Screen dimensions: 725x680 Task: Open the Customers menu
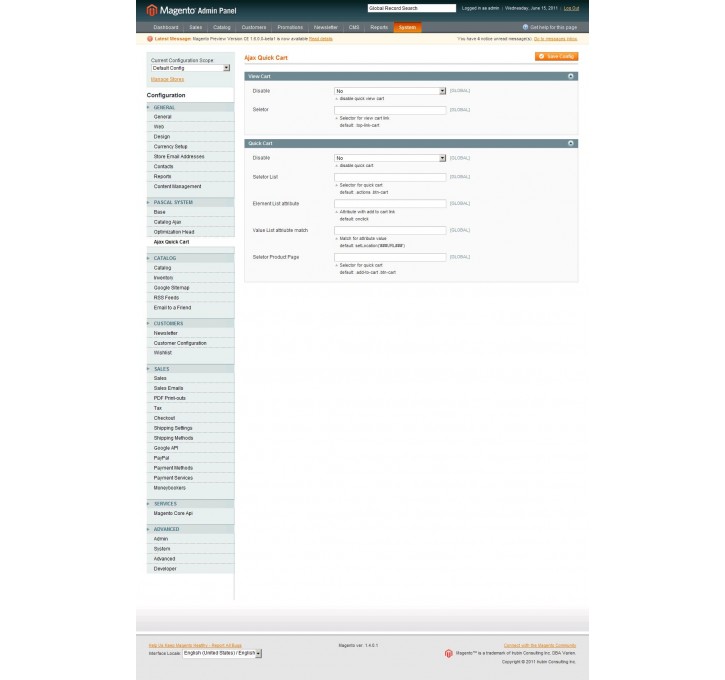254,27
